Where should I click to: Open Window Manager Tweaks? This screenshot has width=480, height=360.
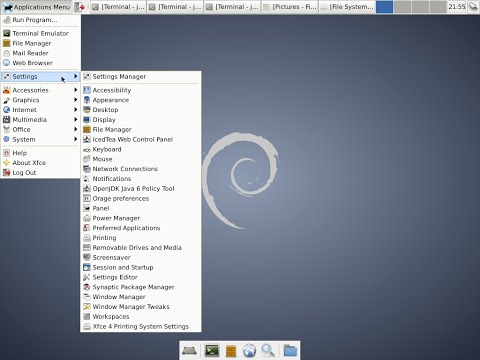pyautogui.click(x=141, y=307)
